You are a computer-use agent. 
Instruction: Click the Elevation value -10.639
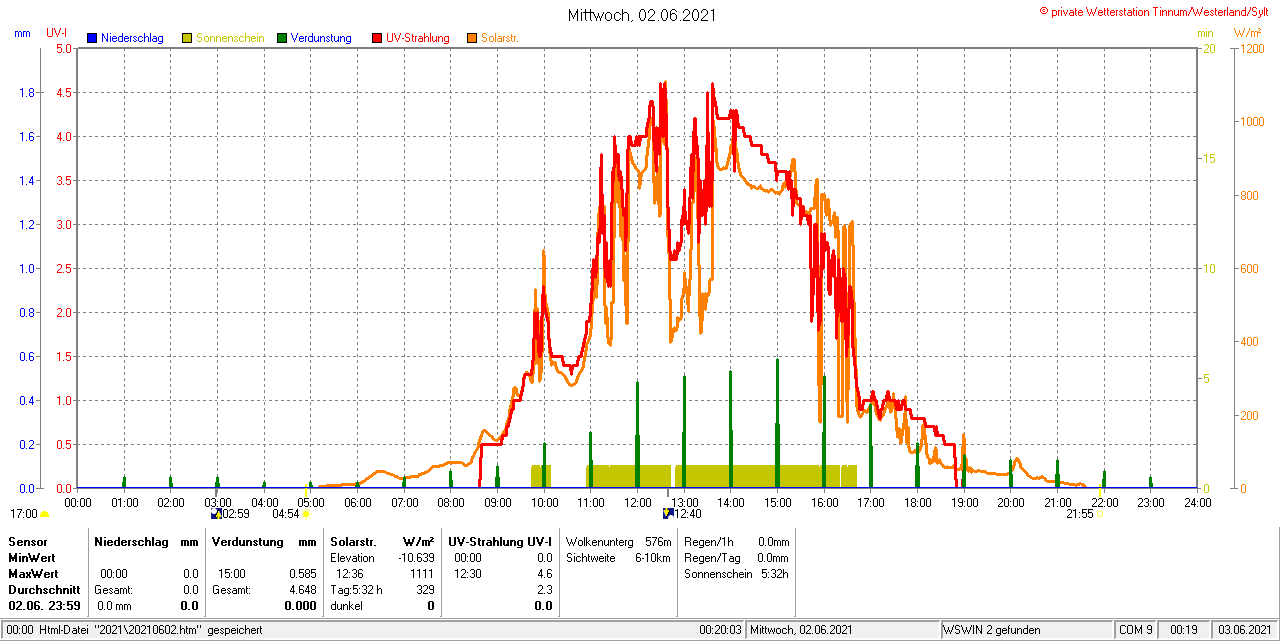point(415,557)
